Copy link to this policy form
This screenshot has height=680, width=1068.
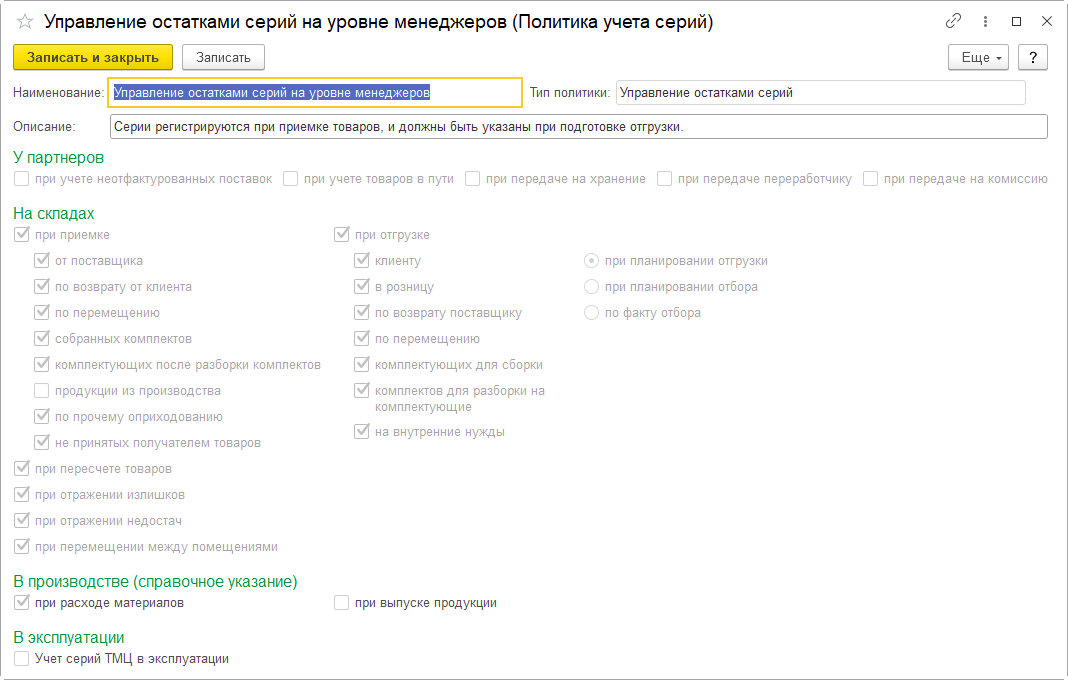pyautogui.click(x=953, y=21)
